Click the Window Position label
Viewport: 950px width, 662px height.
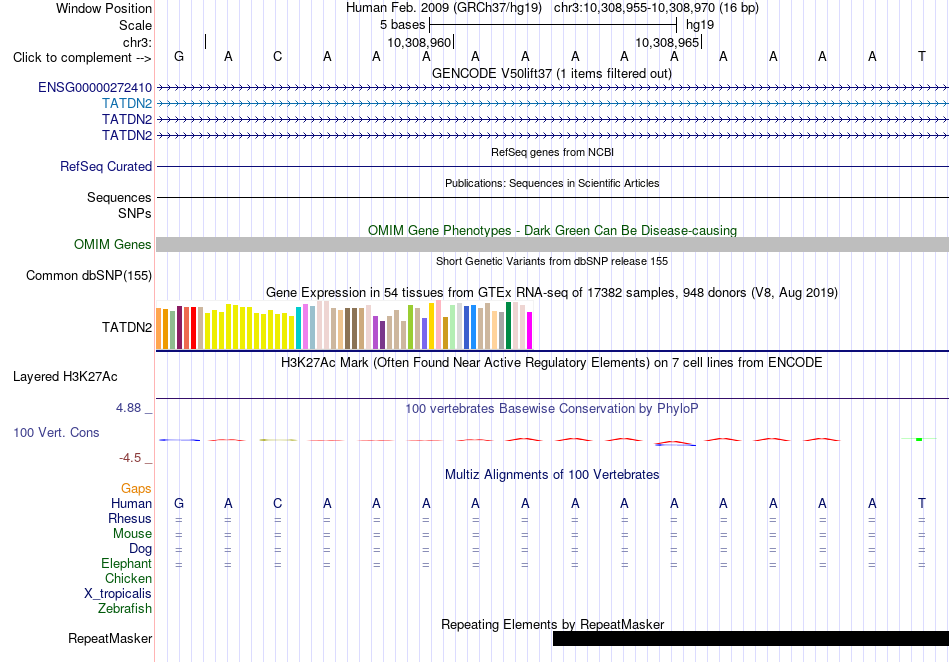pos(104,9)
